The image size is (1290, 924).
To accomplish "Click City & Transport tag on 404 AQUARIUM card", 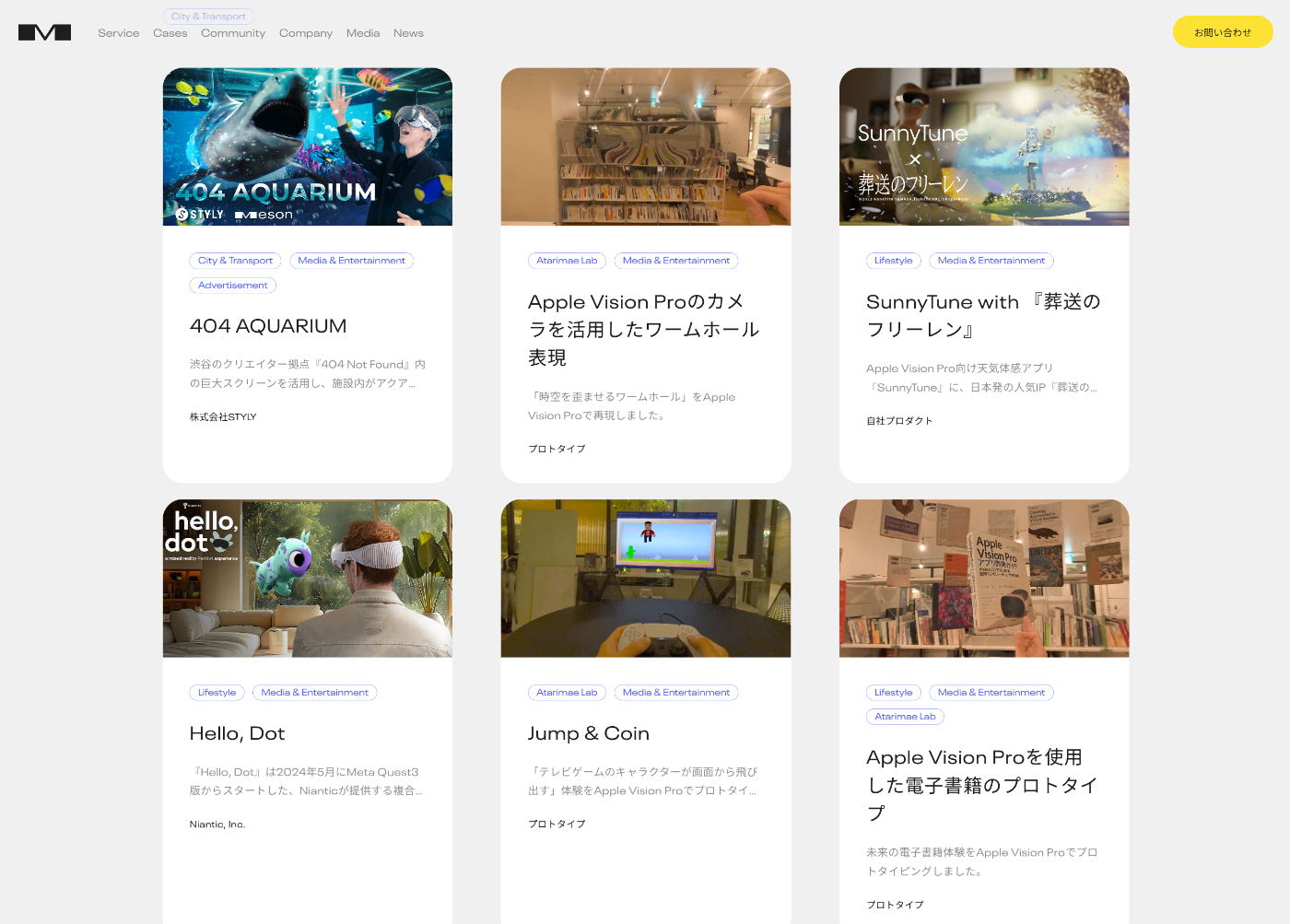I will click(x=235, y=261).
